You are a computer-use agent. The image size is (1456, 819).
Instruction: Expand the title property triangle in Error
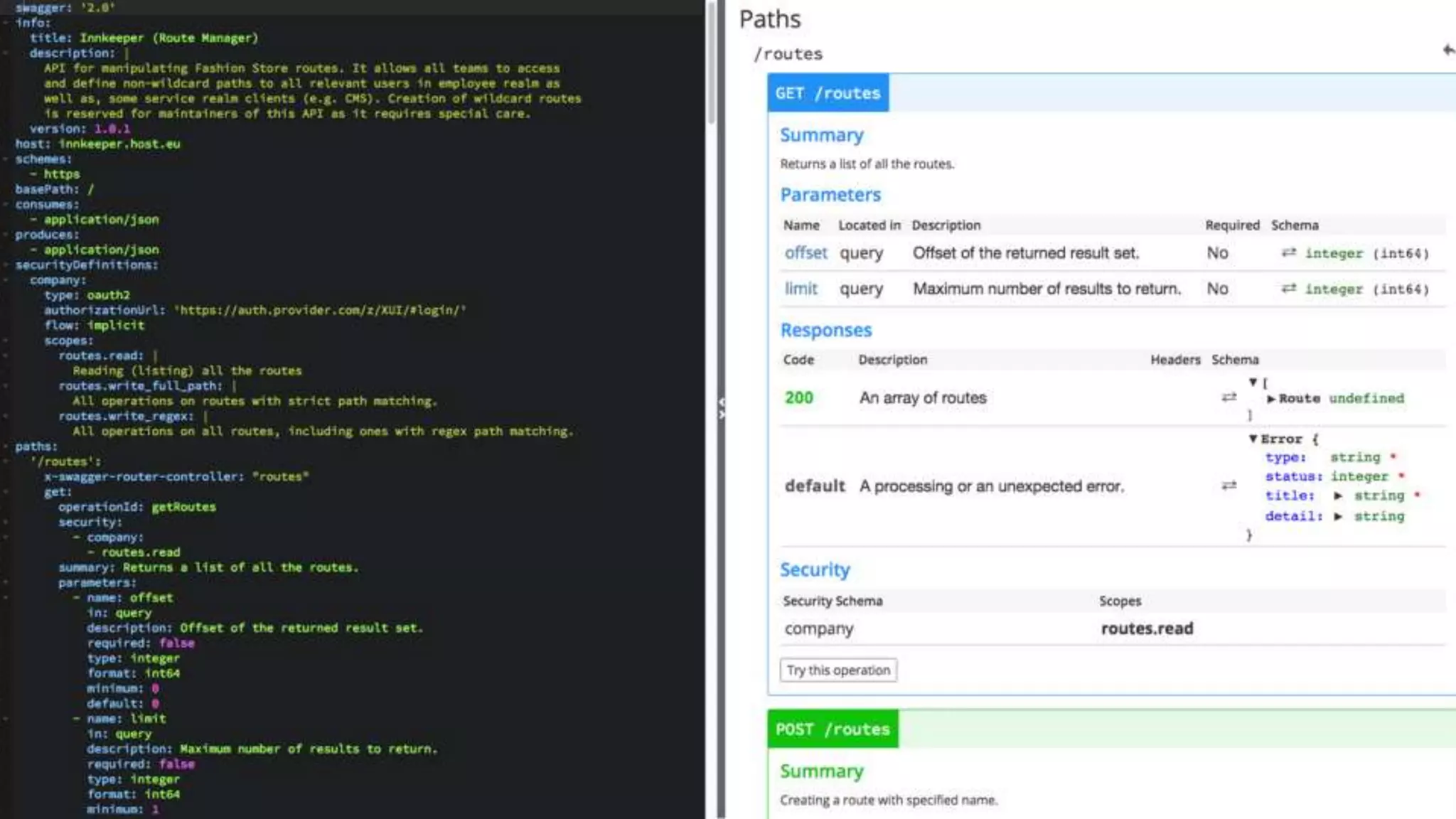[x=1338, y=496]
